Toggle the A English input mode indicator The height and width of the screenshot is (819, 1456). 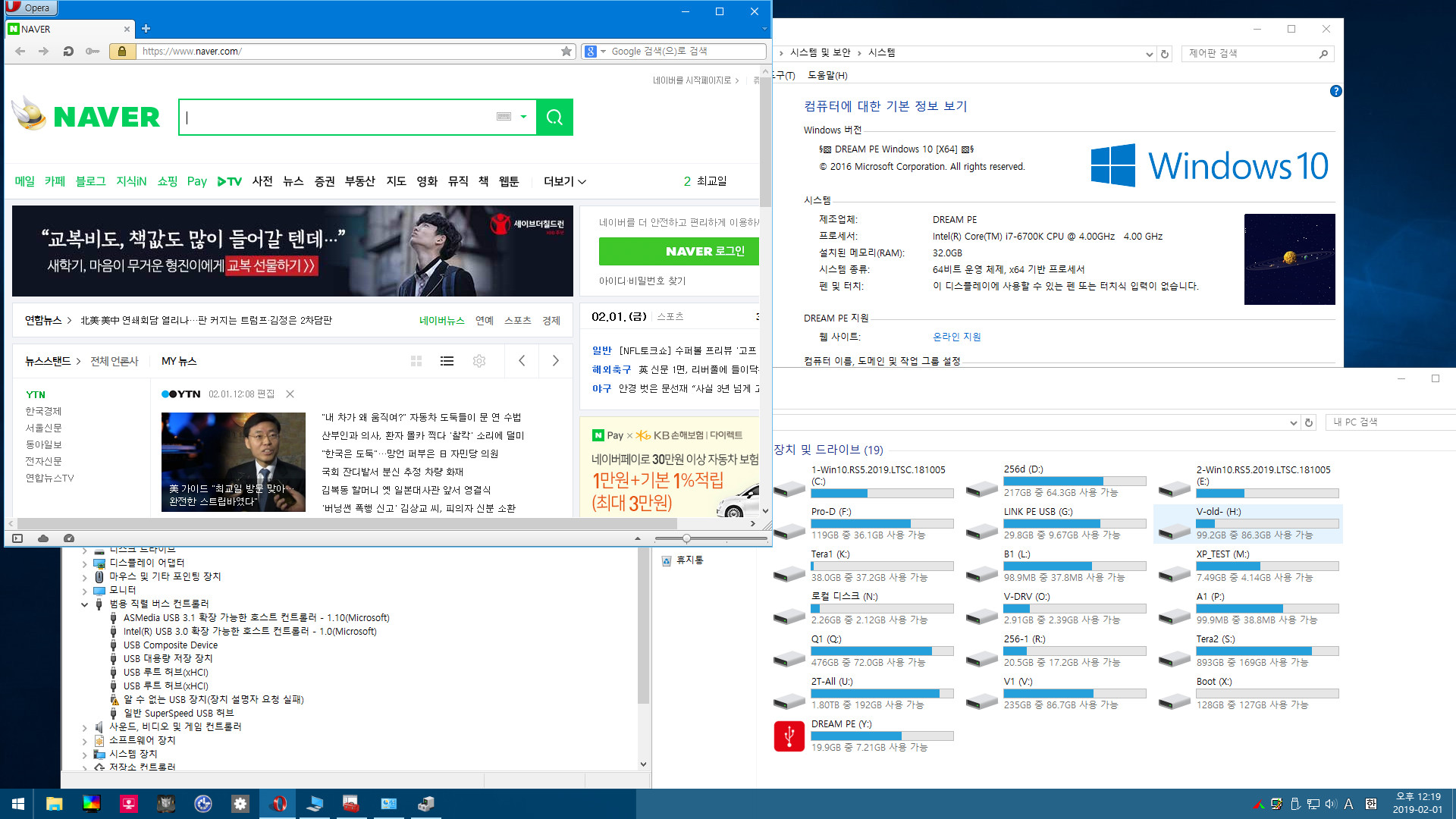coord(1349,804)
